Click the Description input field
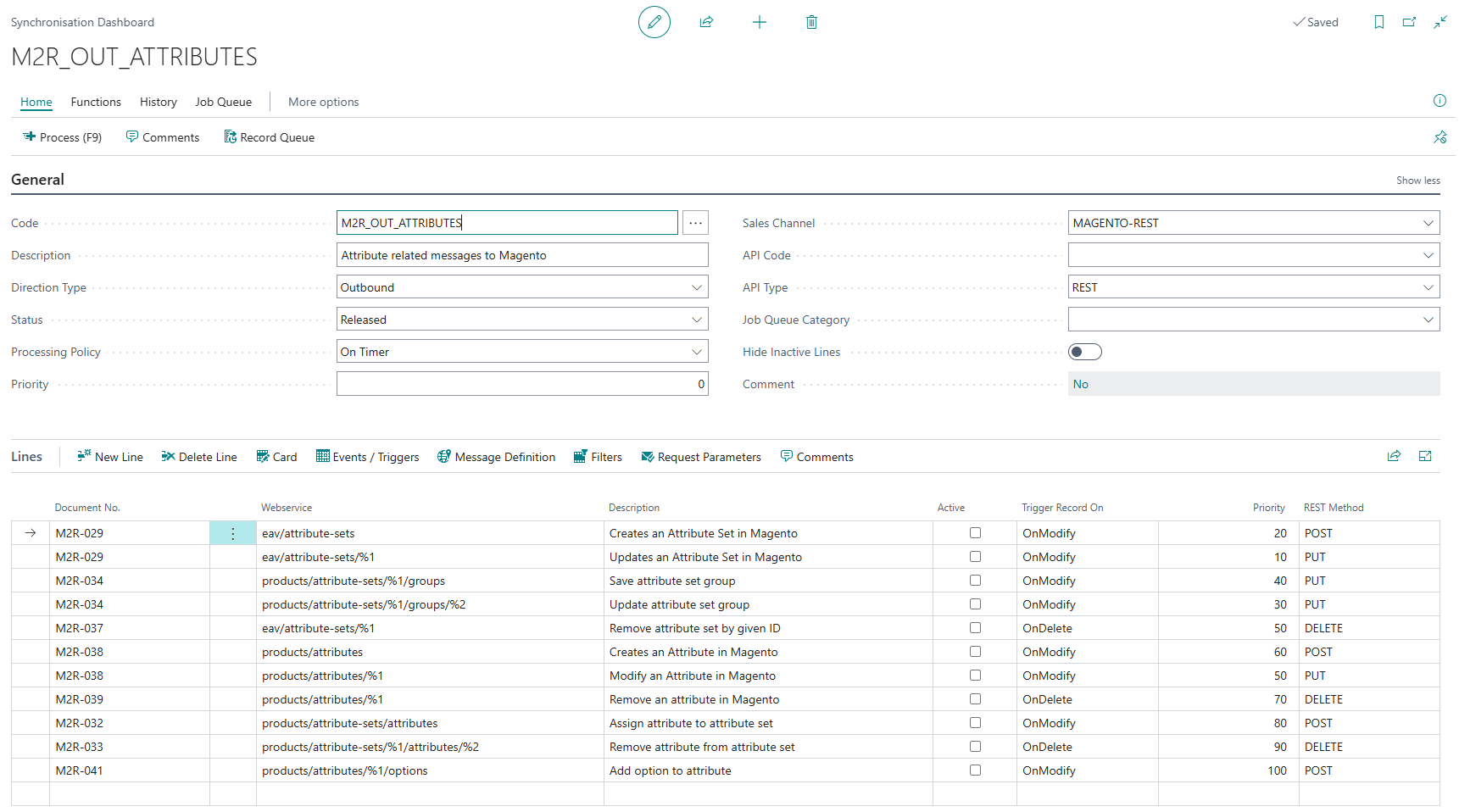The width and height of the screenshot is (1459, 812). click(x=522, y=255)
